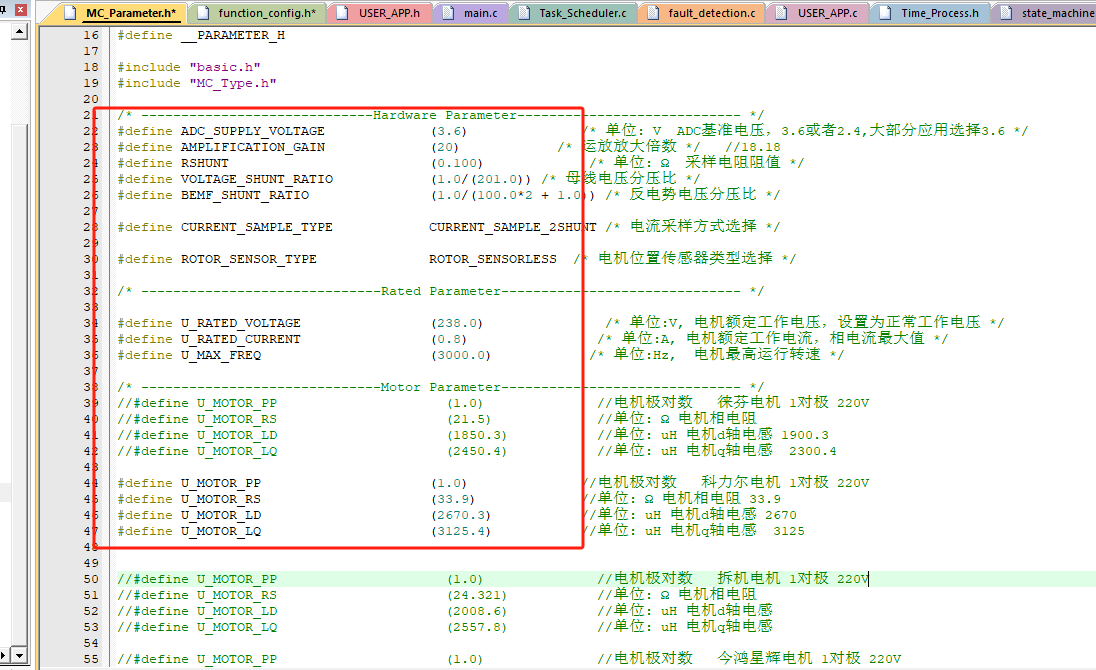1096x670 pixels.
Task: Click the left panel scroll up arrow
Action: click(x=19, y=31)
